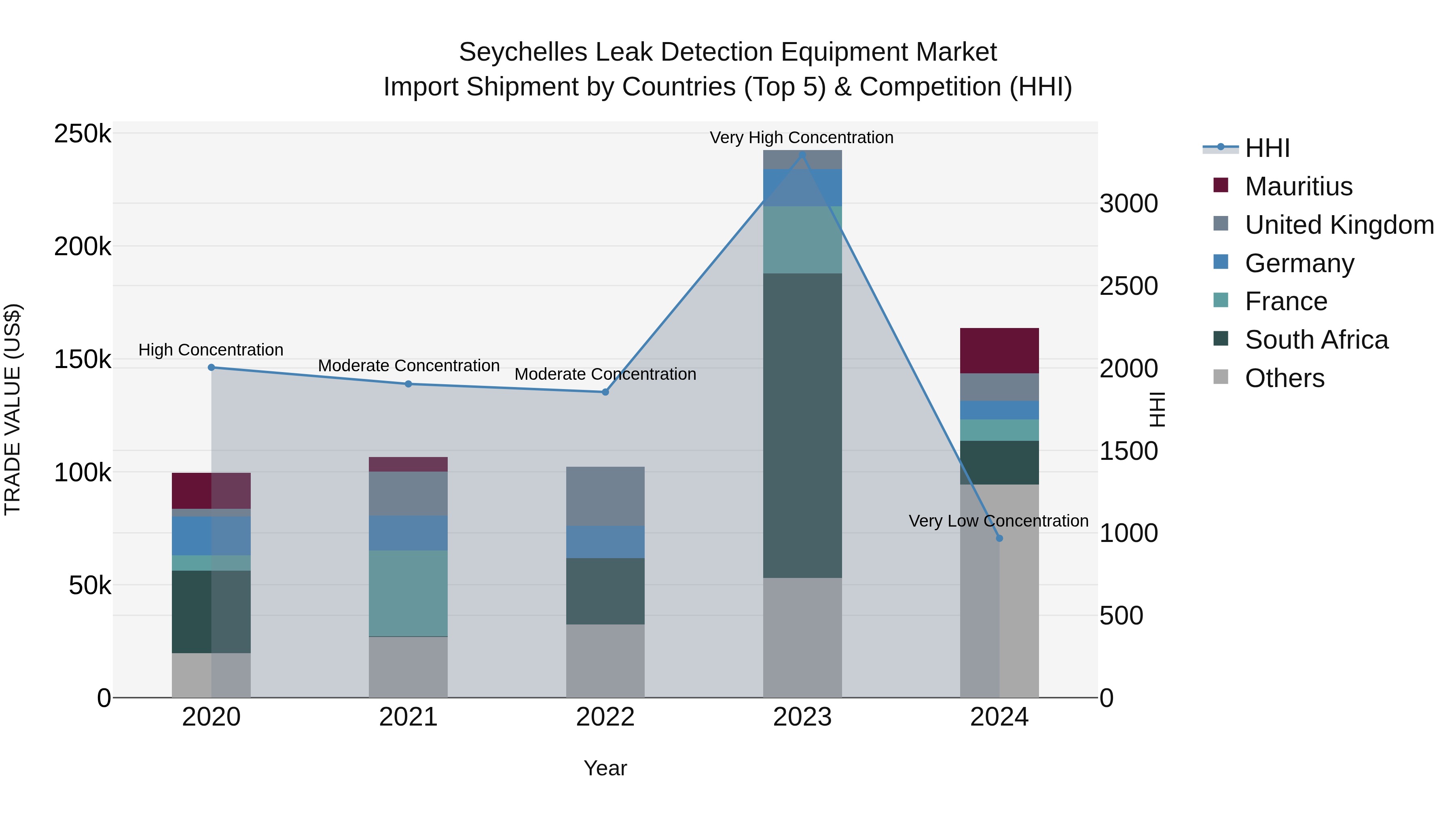Click the 2022 Others bar segment
Viewport: 1456px width, 819px height.
click(x=605, y=661)
